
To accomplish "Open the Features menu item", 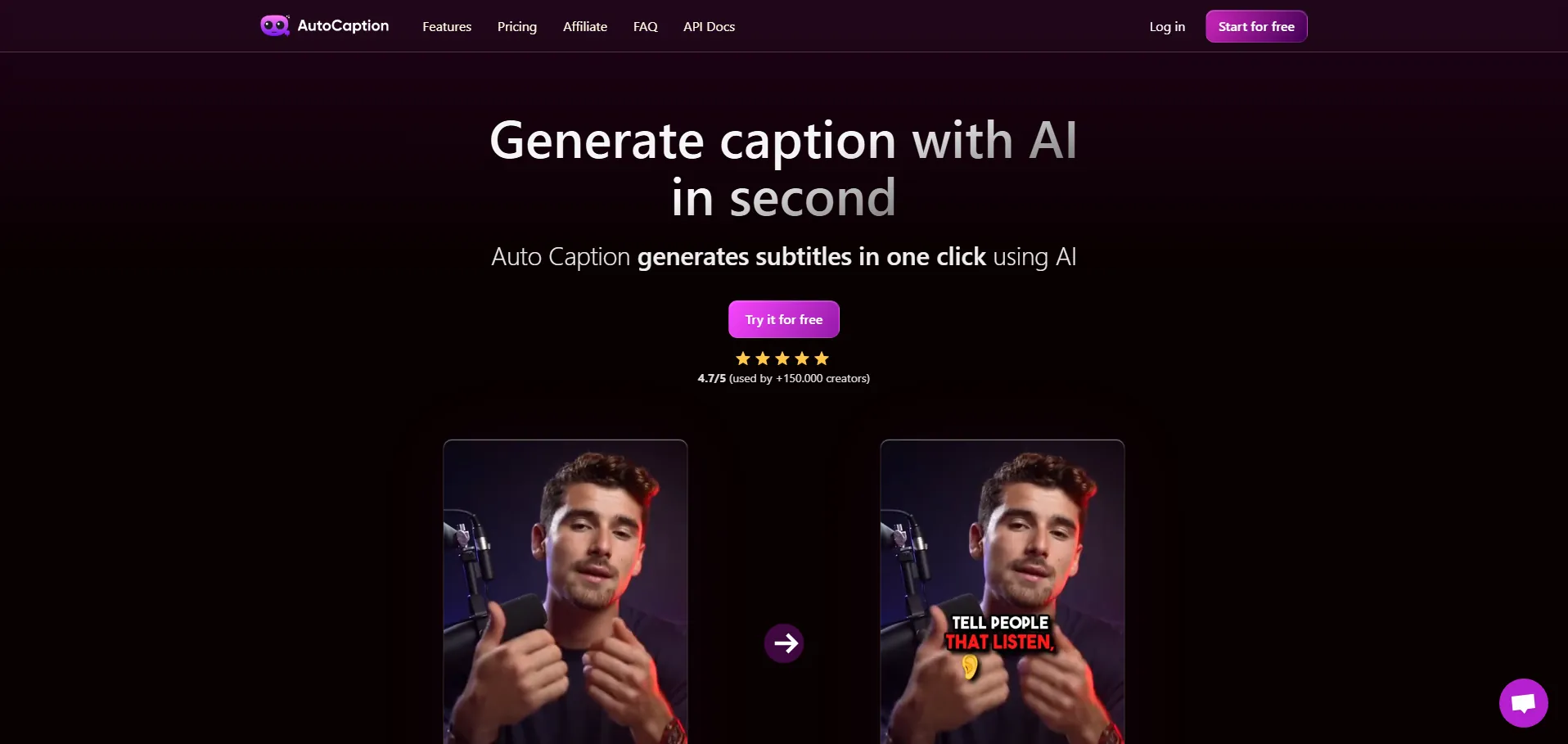I will click(447, 26).
